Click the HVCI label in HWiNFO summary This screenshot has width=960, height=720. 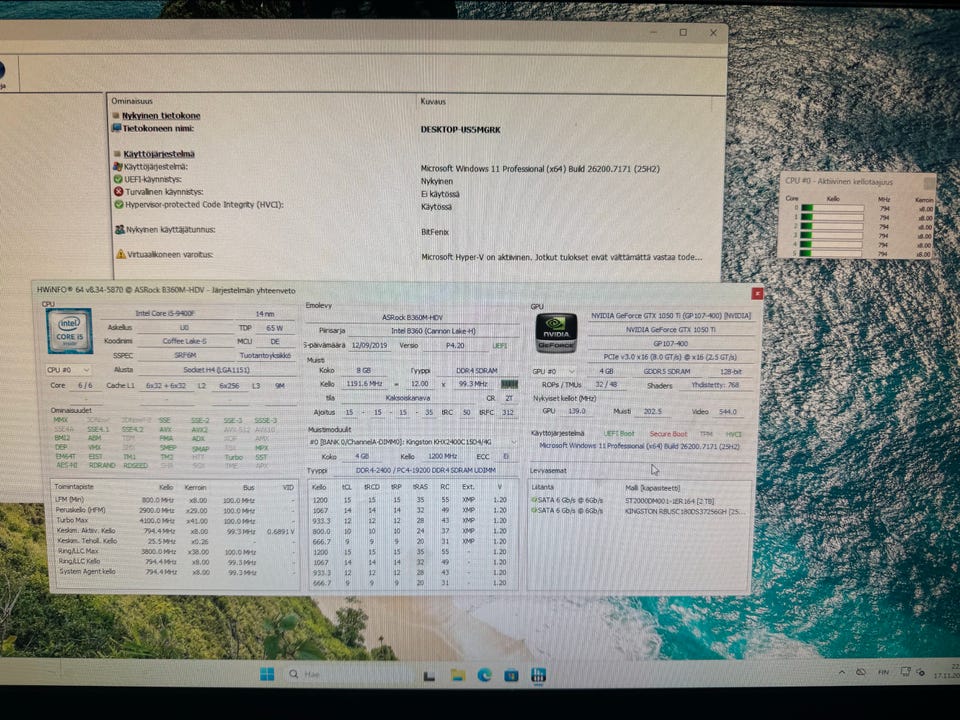tap(733, 434)
